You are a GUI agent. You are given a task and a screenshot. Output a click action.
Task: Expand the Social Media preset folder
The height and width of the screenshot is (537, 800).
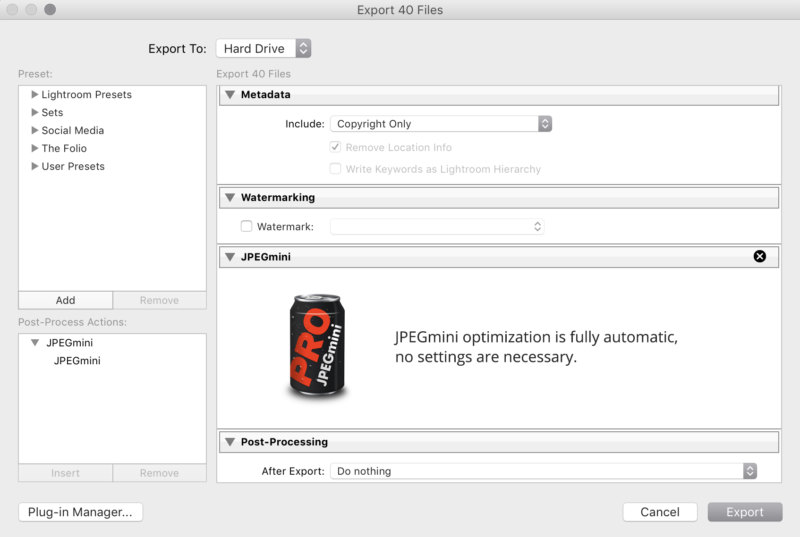tap(35, 130)
